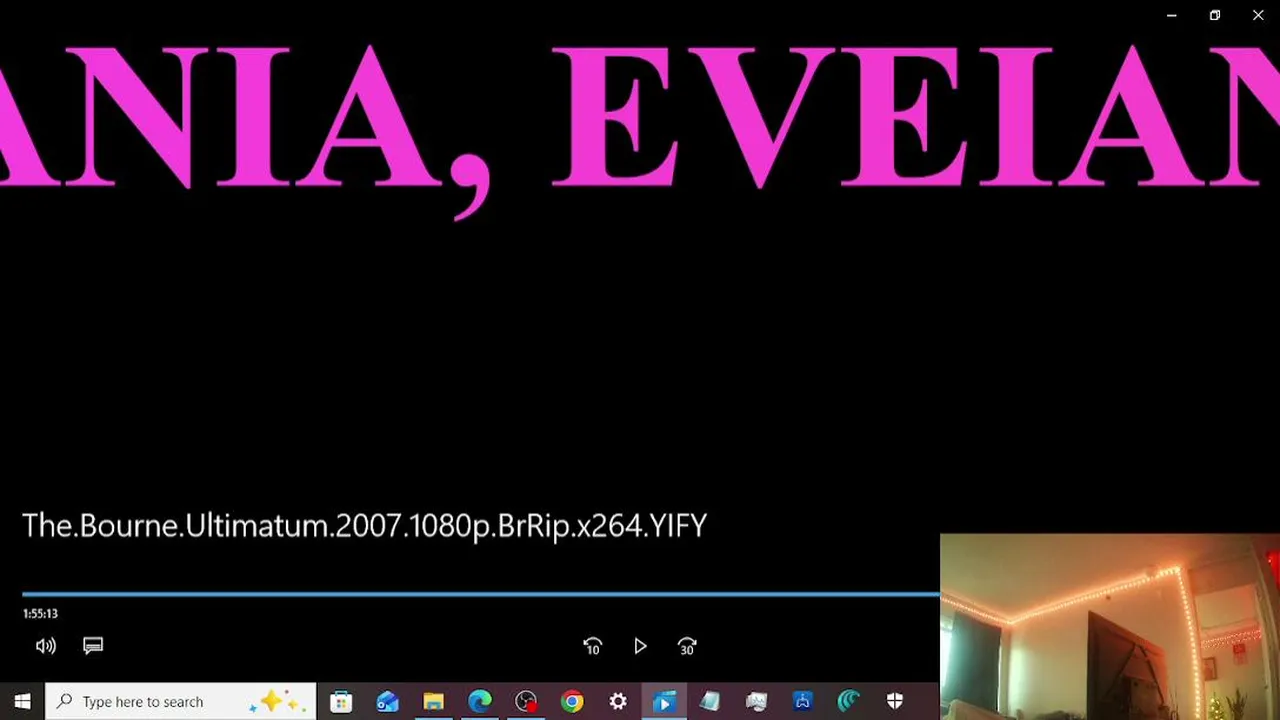The image size is (1280, 720).
Task: Launch Microsoft Edge from the taskbar
Action: coord(480,702)
